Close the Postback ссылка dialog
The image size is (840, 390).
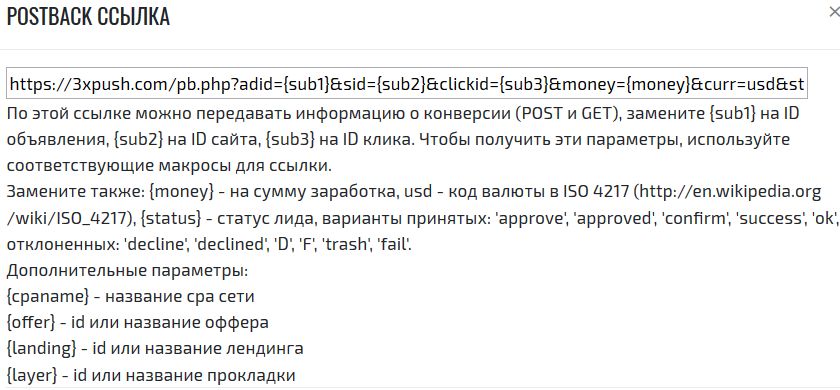click(835, 13)
